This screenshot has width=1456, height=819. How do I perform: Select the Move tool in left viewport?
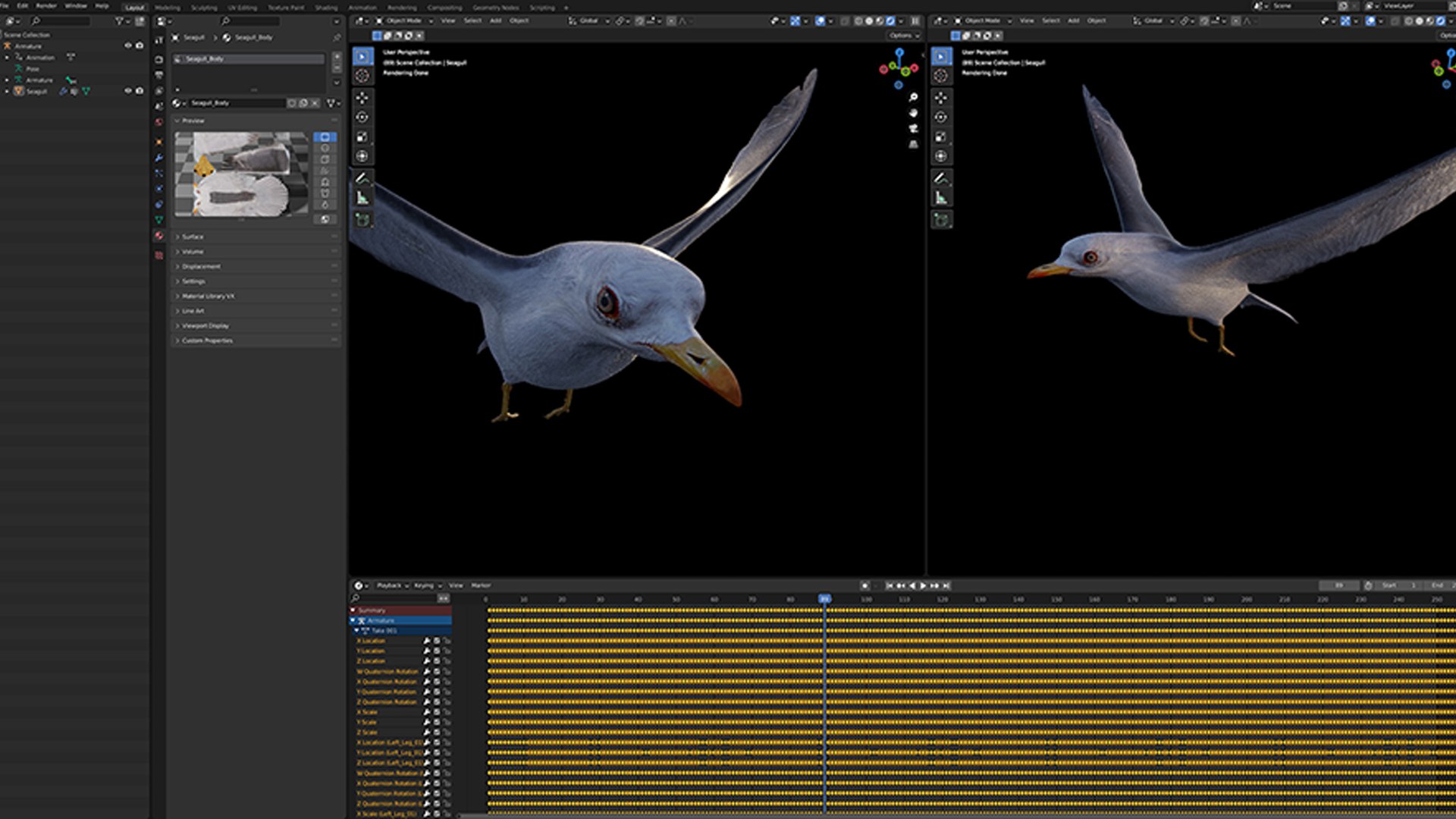tap(362, 98)
